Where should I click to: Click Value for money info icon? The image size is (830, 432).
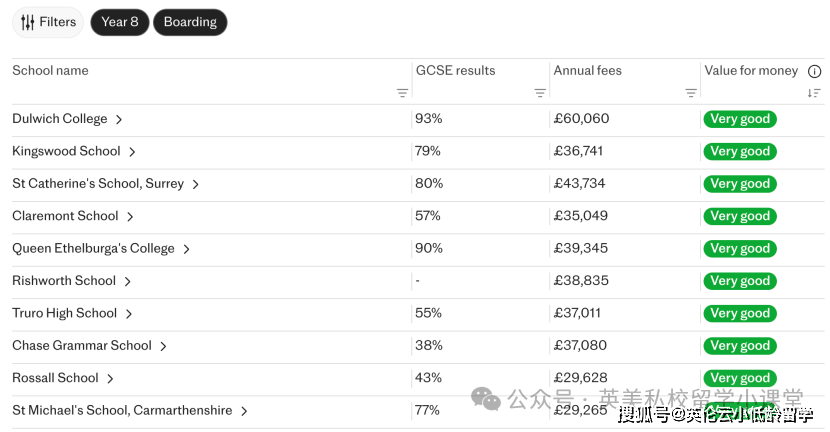click(x=814, y=71)
